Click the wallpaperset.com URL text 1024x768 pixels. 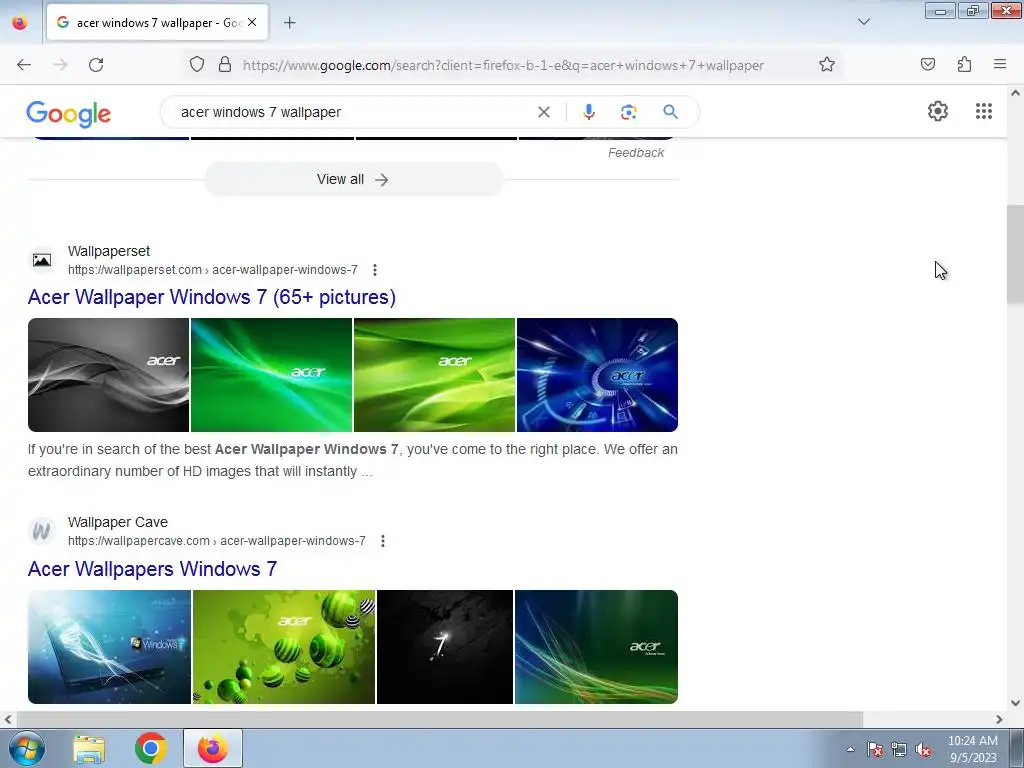(x=213, y=270)
